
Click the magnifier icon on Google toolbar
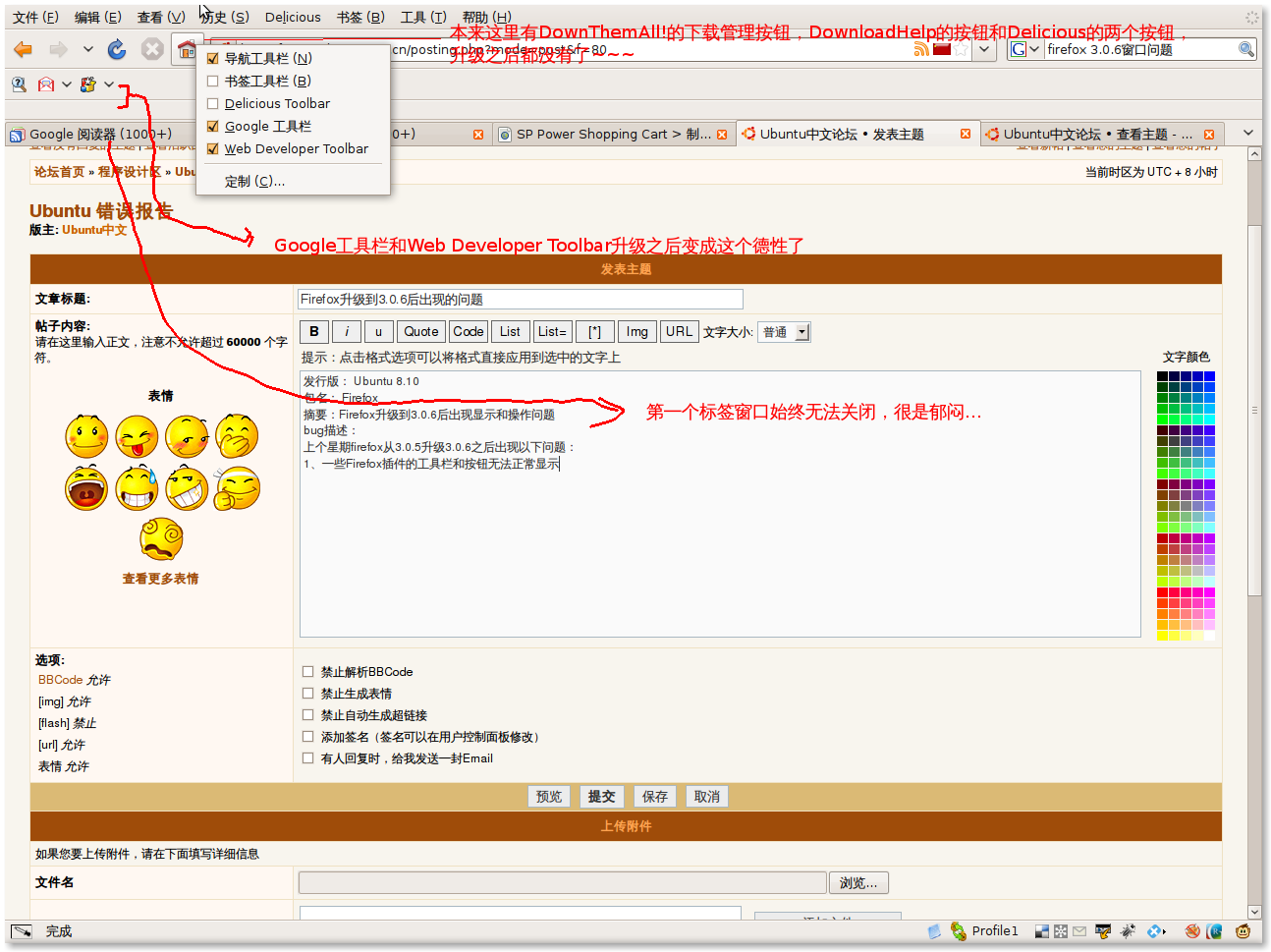coord(19,84)
